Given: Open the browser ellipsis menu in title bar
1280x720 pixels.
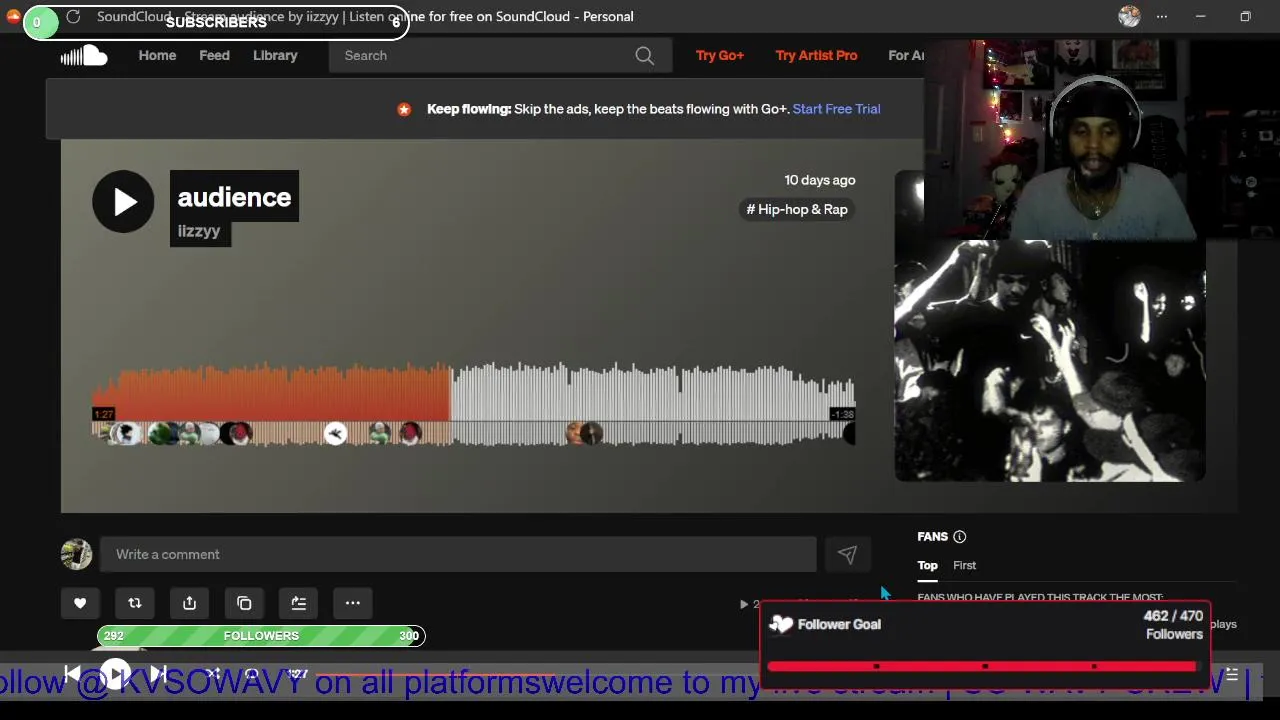Looking at the screenshot, I should [x=1161, y=17].
